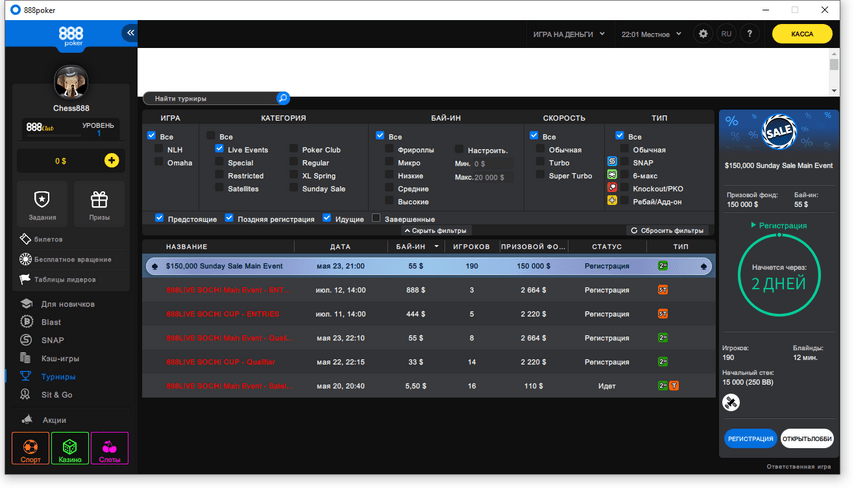854x489 pixels.
Task: Click the Бесплатное вращение wheel icon
Action: 25,259
